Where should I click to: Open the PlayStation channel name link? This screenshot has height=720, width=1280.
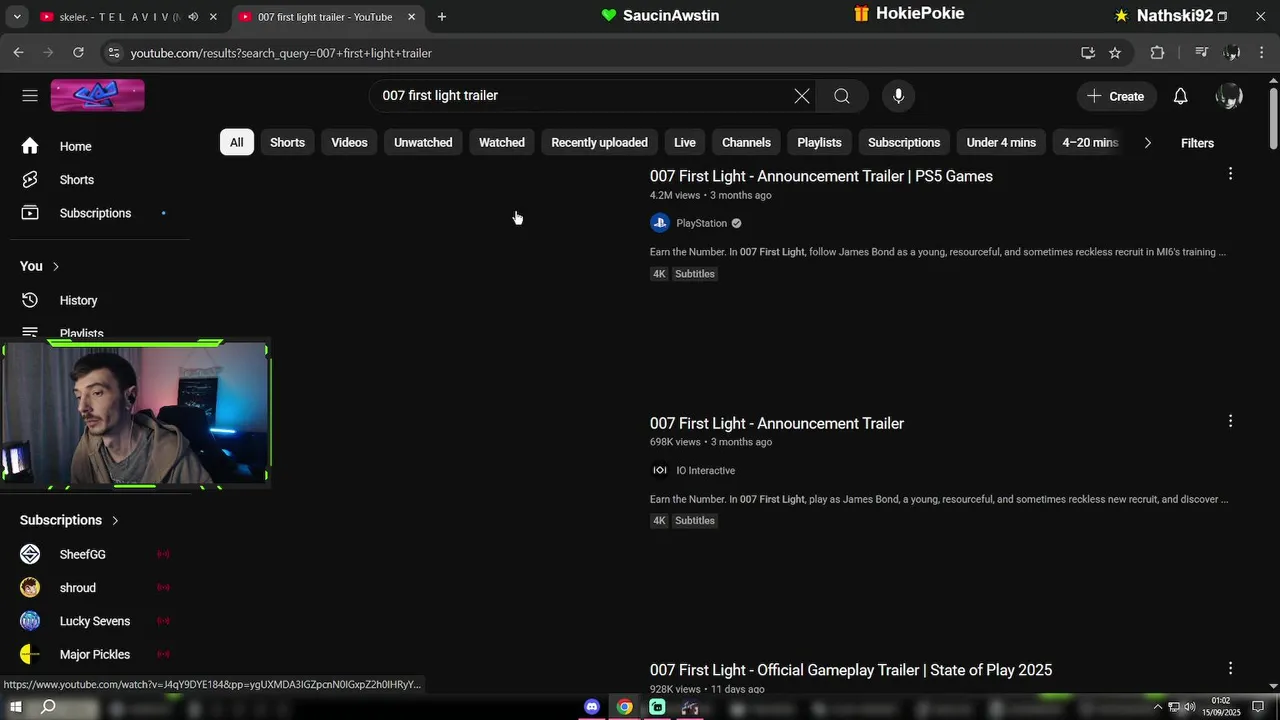[x=701, y=223]
